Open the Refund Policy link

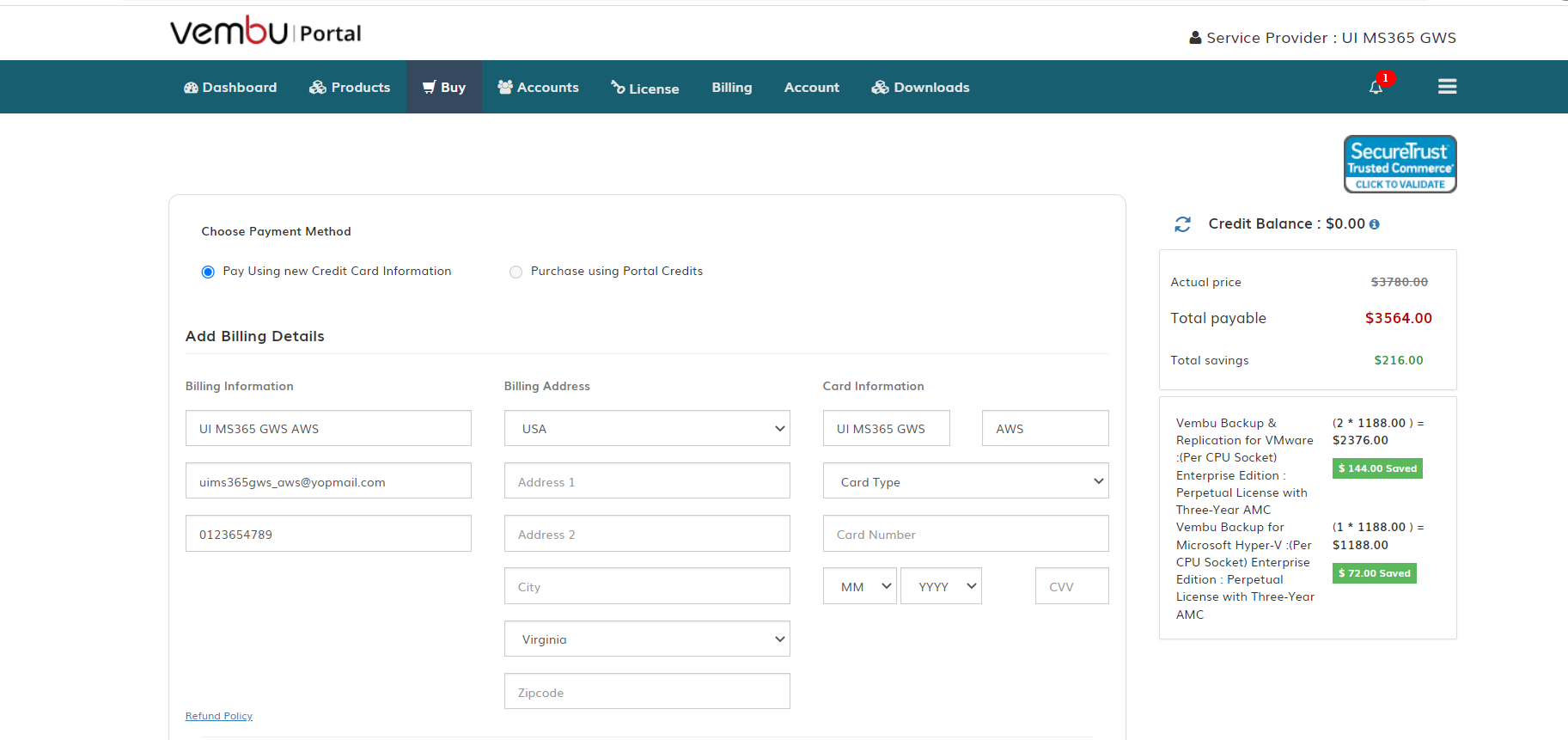[x=219, y=716]
